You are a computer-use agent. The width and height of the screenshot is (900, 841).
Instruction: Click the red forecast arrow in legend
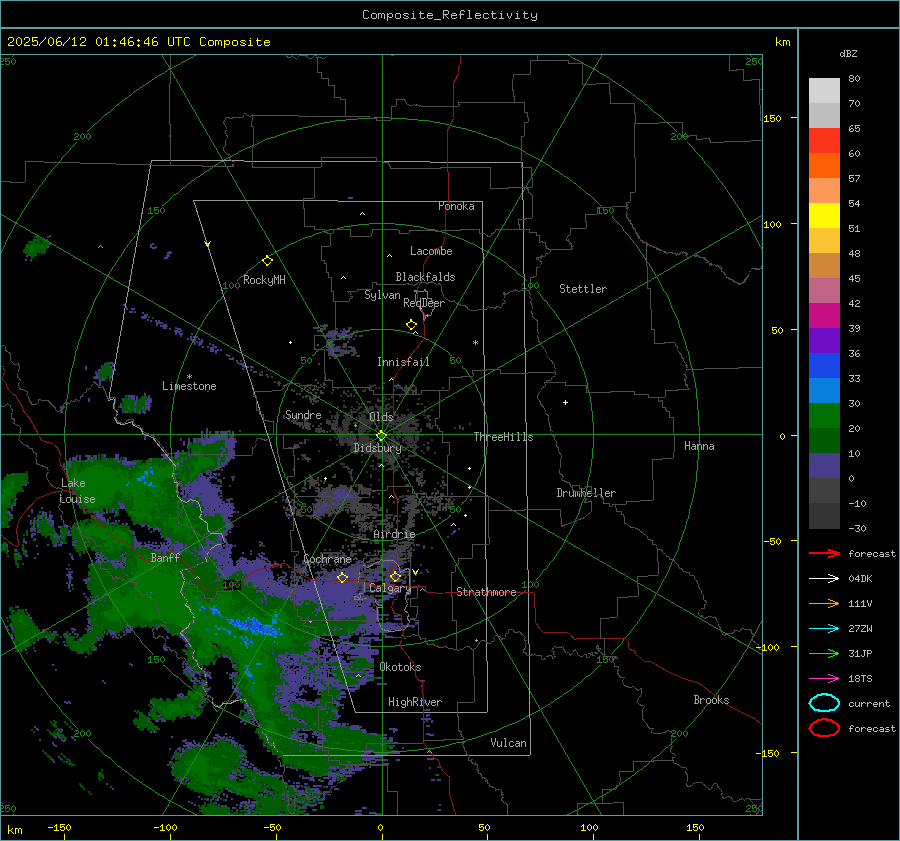click(x=824, y=553)
